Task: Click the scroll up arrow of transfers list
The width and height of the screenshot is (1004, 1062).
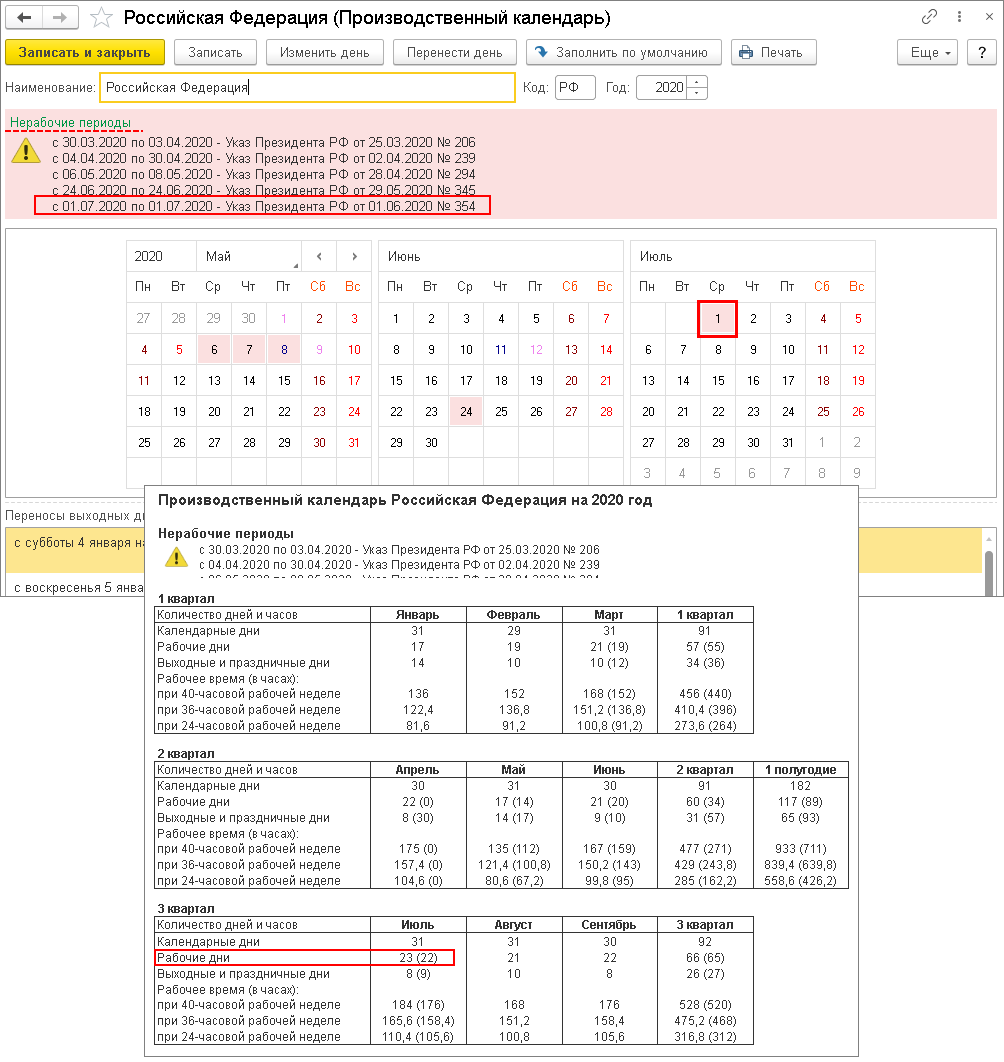Action: [x=989, y=538]
